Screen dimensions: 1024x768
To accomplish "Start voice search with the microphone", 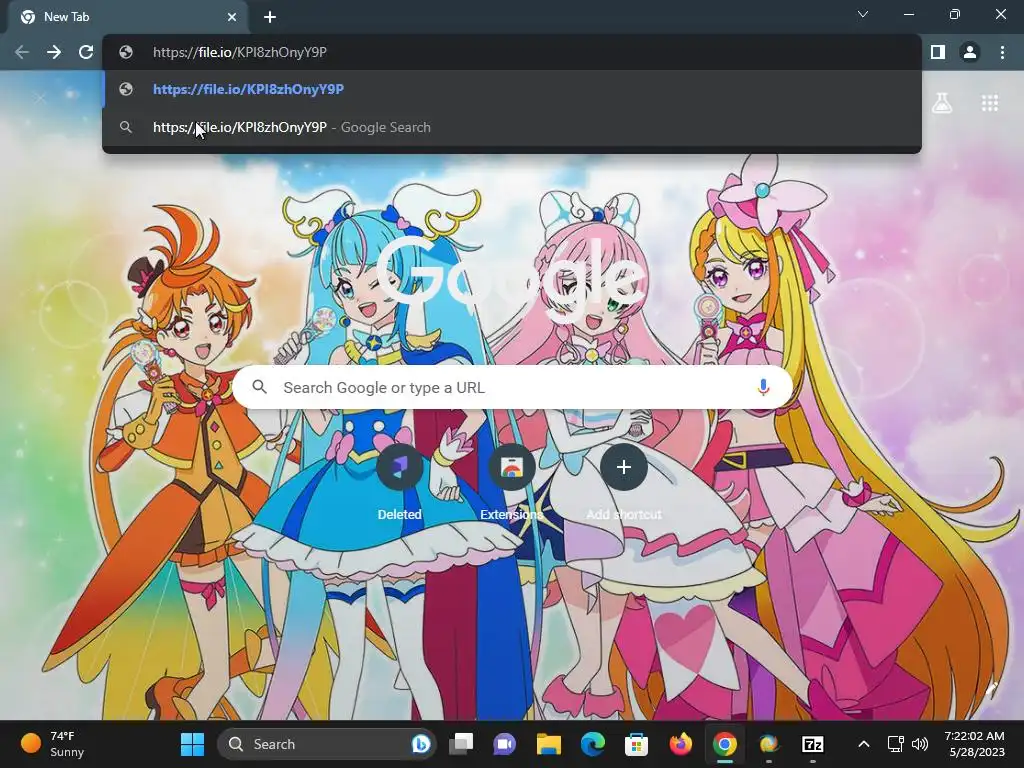I will (763, 387).
